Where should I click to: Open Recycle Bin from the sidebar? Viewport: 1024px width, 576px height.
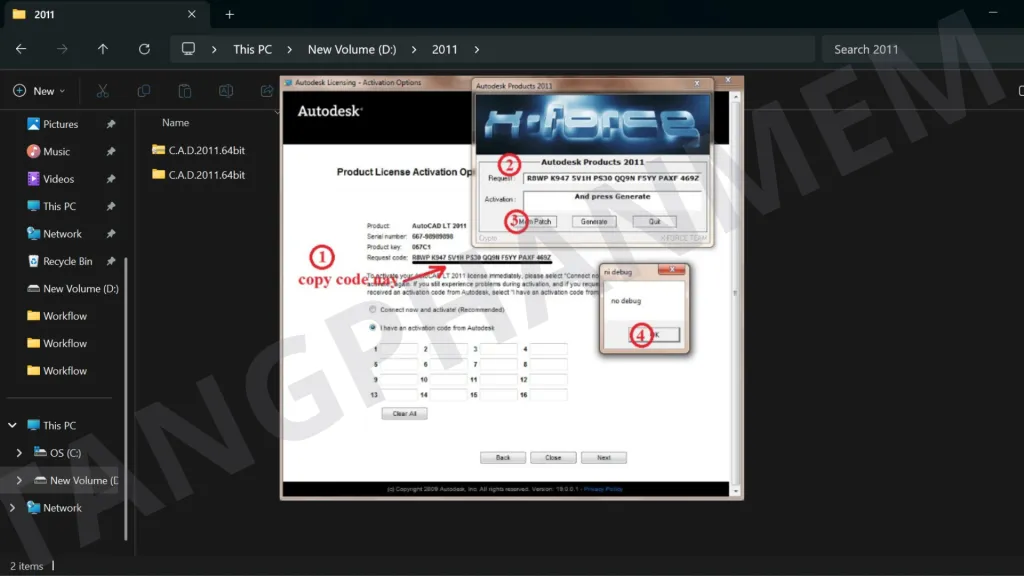coord(67,261)
